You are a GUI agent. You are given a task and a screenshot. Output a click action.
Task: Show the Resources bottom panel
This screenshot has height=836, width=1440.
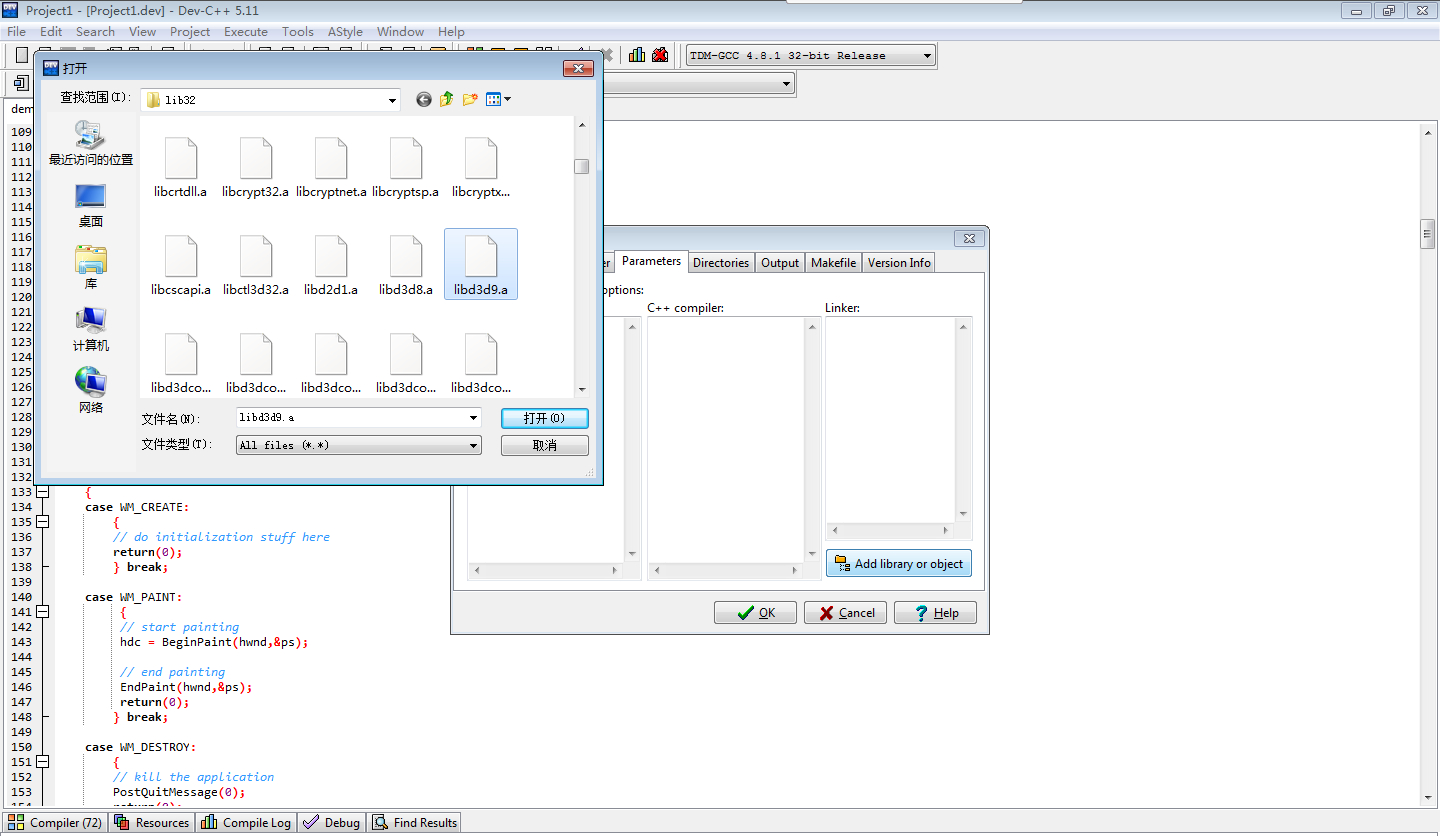151,823
